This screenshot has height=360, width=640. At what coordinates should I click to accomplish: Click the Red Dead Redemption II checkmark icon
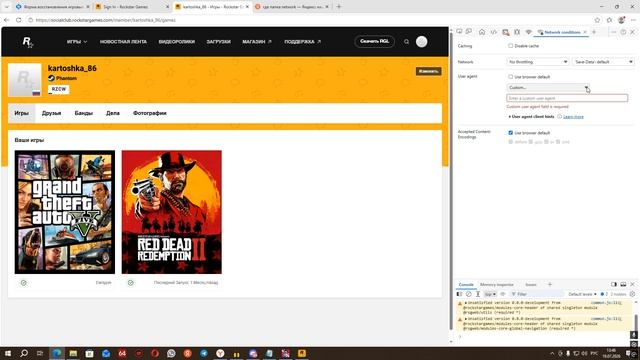coord(131,282)
